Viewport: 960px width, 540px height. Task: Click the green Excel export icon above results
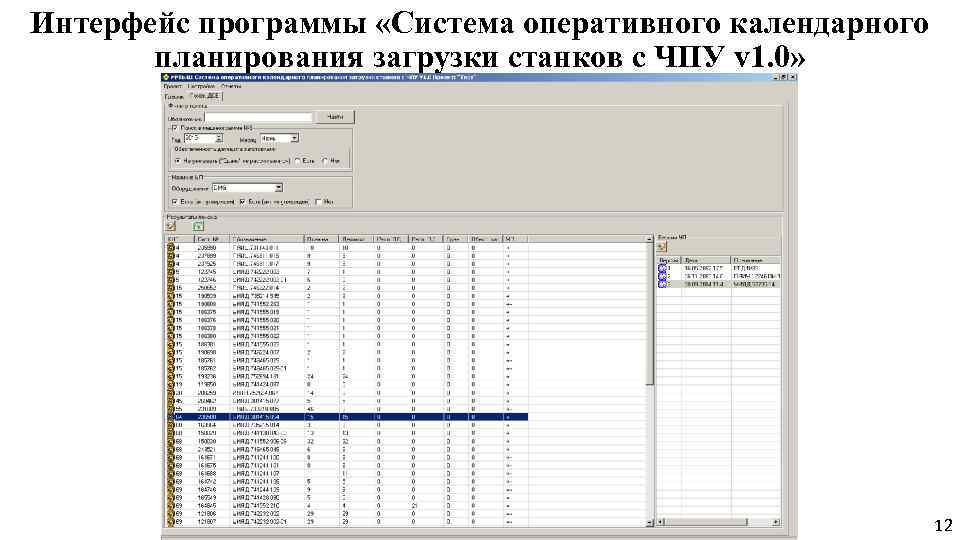coord(198,227)
